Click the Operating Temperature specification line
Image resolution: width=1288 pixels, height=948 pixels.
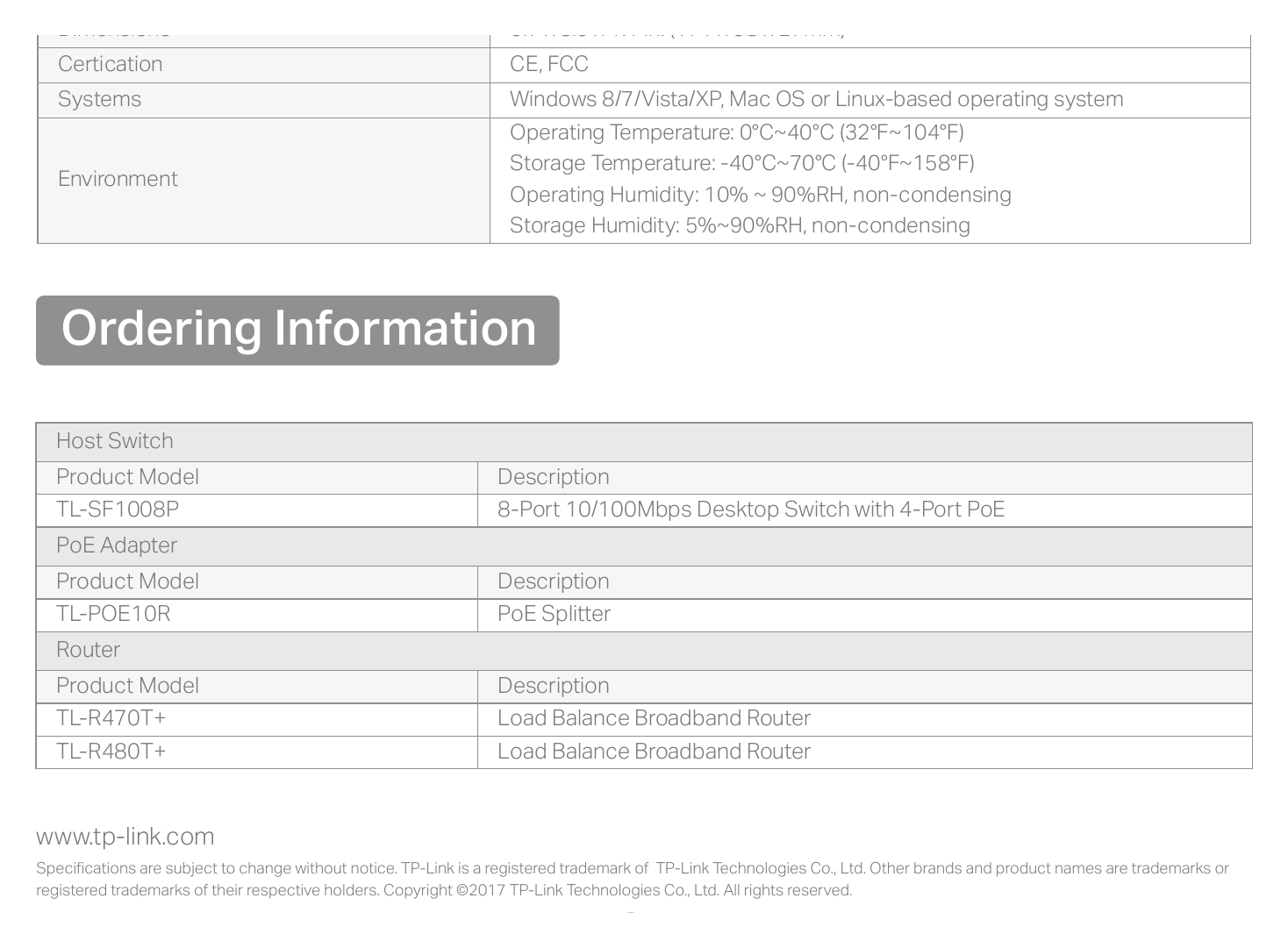[x=737, y=132]
